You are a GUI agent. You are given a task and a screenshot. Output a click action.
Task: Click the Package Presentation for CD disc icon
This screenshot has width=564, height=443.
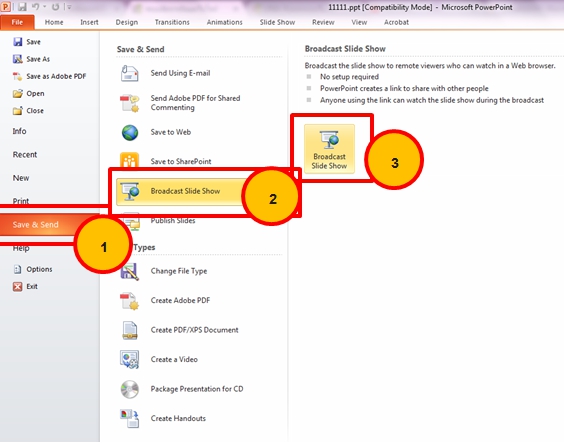pyautogui.click(x=130, y=389)
